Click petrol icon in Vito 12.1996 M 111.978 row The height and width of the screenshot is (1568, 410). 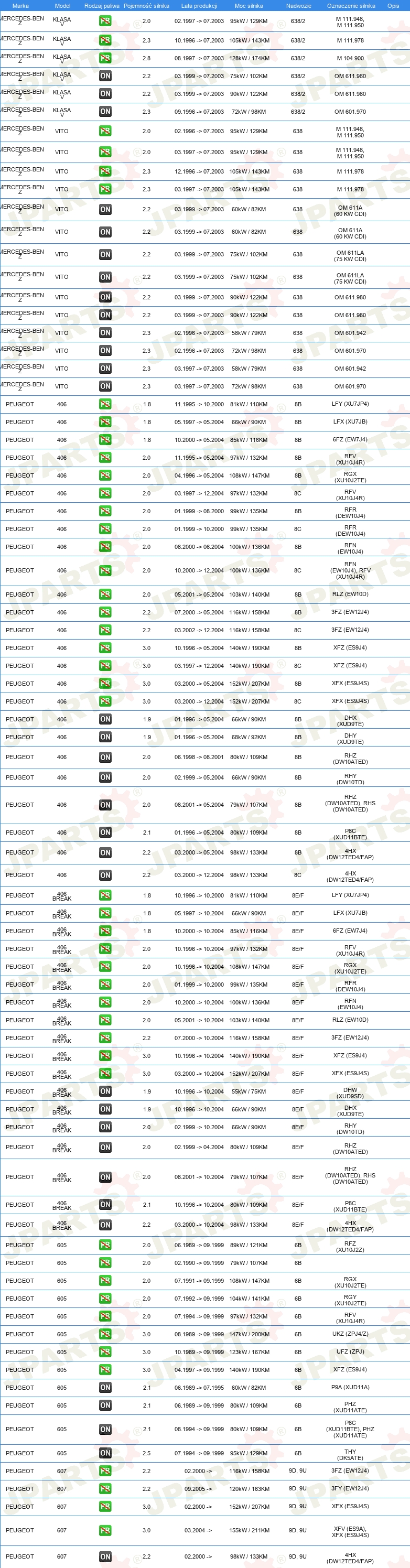[x=105, y=171]
